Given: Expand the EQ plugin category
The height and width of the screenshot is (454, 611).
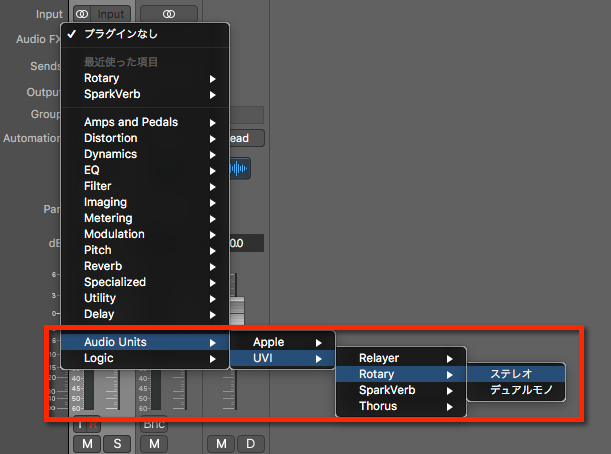Looking at the screenshot, I should [x=145, y=170].
